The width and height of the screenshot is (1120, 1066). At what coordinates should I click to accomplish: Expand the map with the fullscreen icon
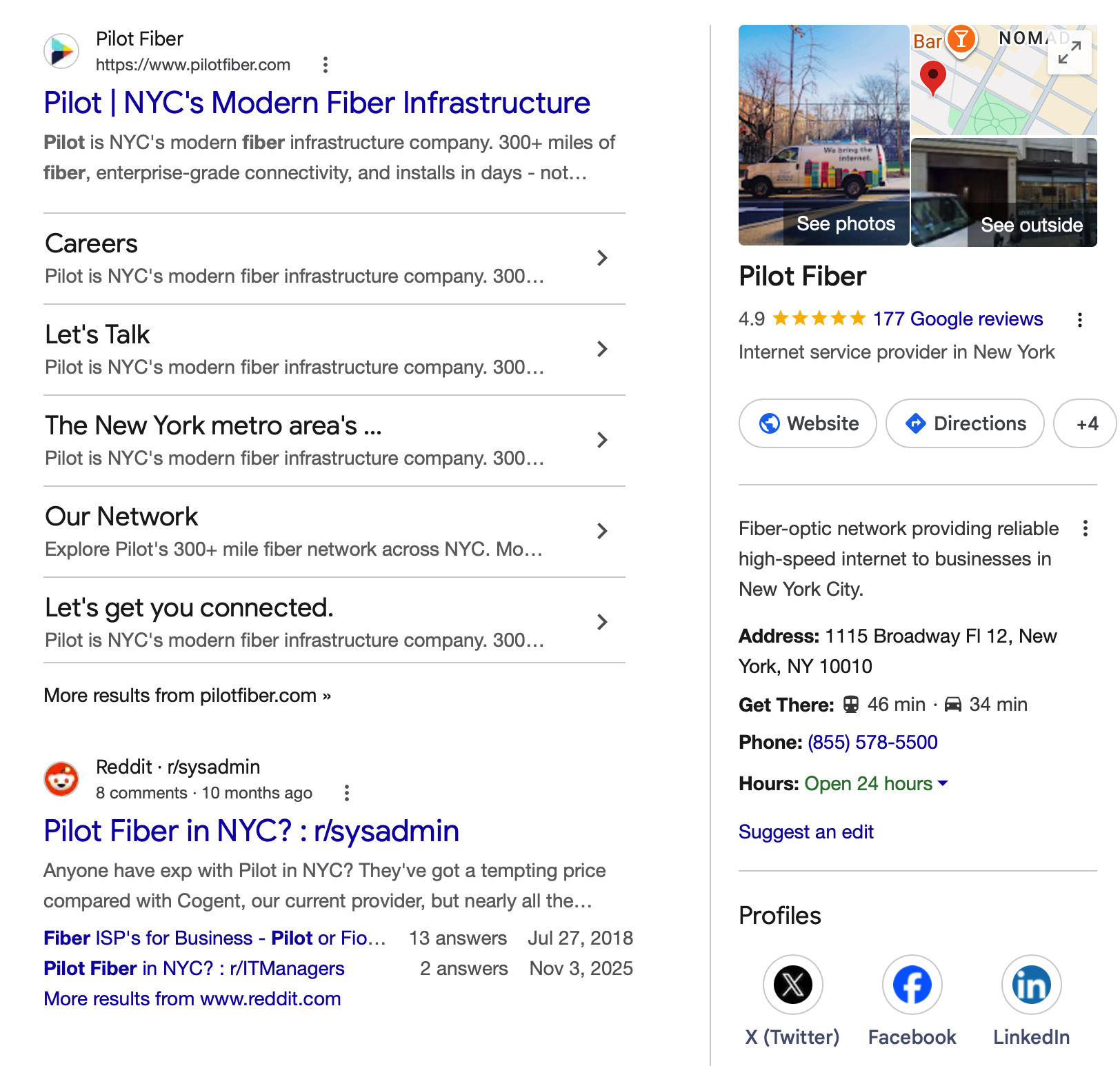1069,52
